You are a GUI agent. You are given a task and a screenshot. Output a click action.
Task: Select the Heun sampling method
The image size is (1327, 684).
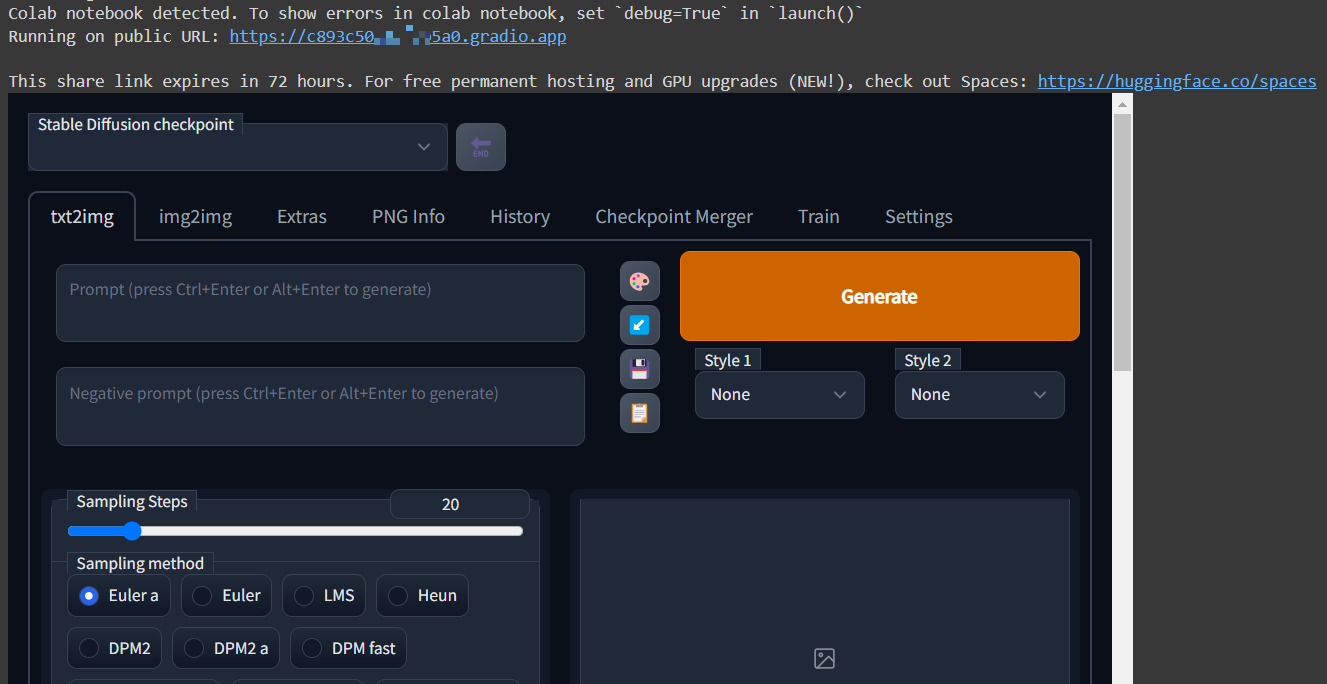[x=422, y=595]
